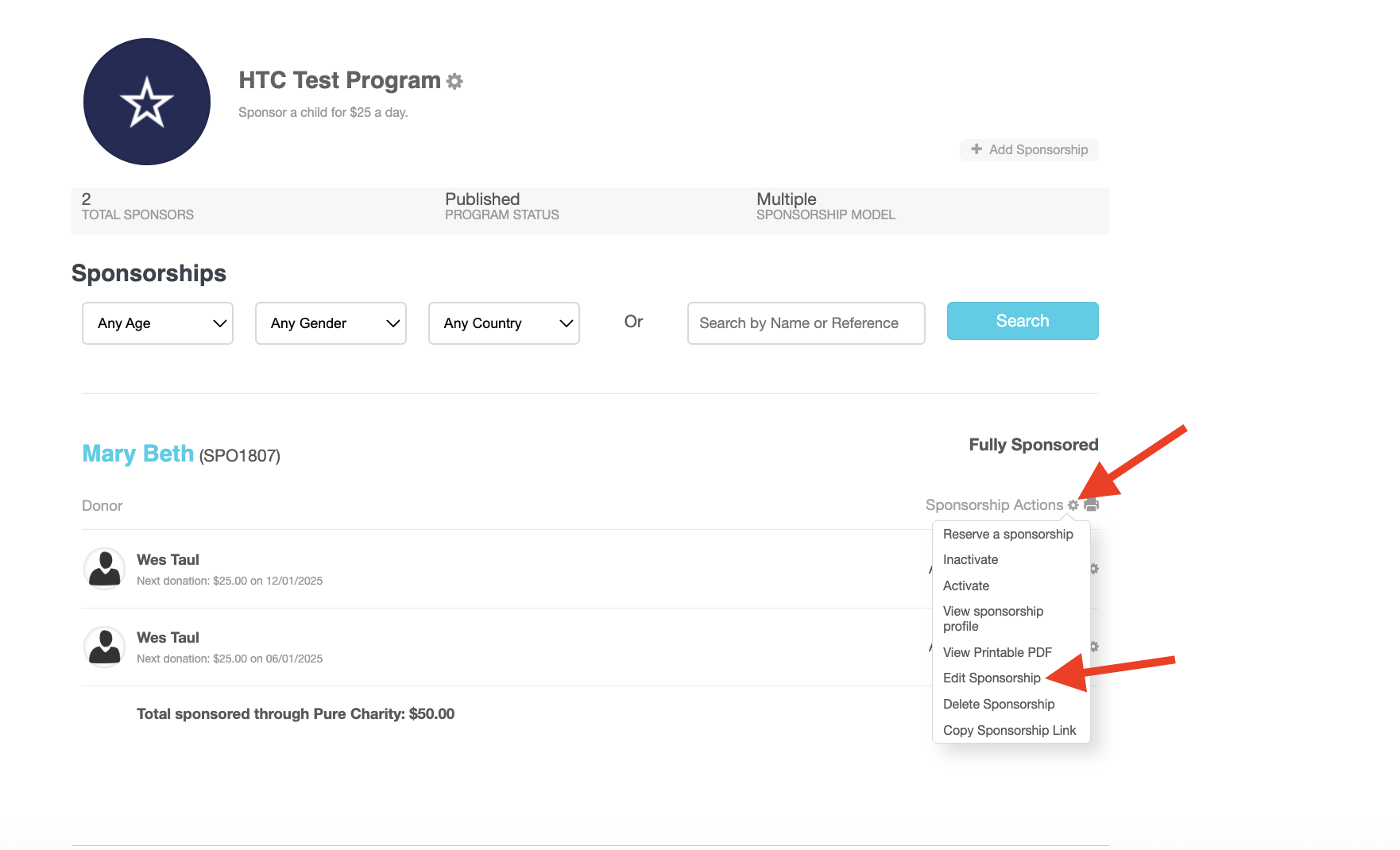Click the Add Sponsorship button

tap(1029, 149)
